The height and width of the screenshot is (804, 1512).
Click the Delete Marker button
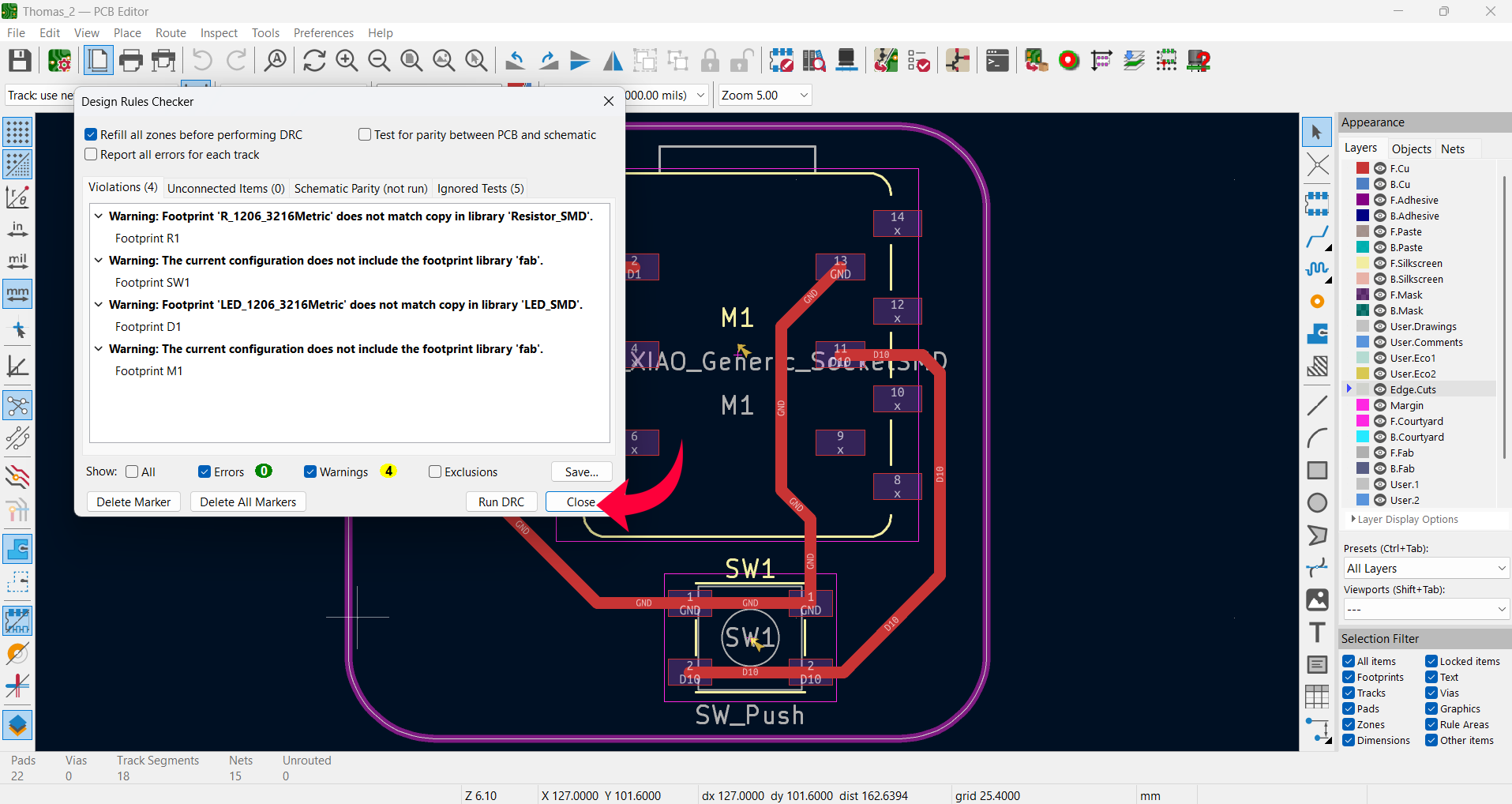tap(133, 502)
